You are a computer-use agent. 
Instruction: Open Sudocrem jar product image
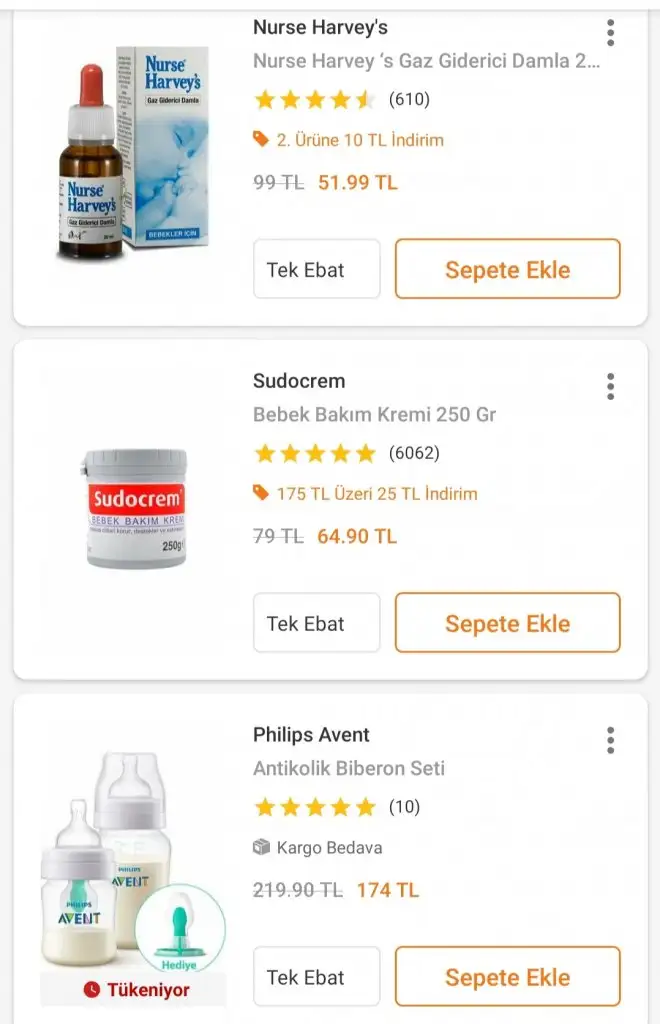[x=135, y=508]
